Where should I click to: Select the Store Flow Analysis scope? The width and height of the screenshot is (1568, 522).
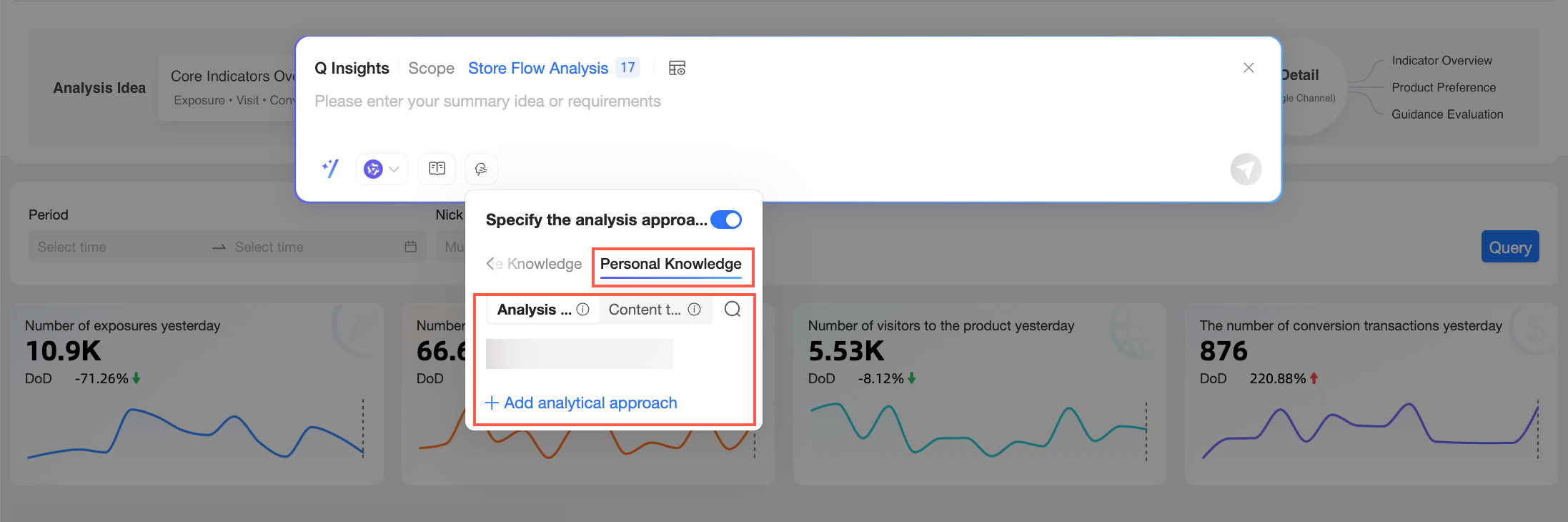pyautogui.click(x=538, y=68)
